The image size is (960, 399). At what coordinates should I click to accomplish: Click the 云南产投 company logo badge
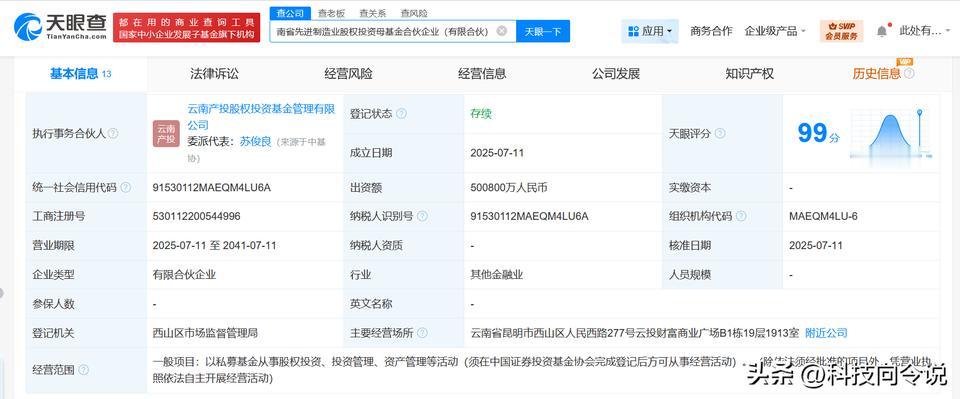coord(166,133)
